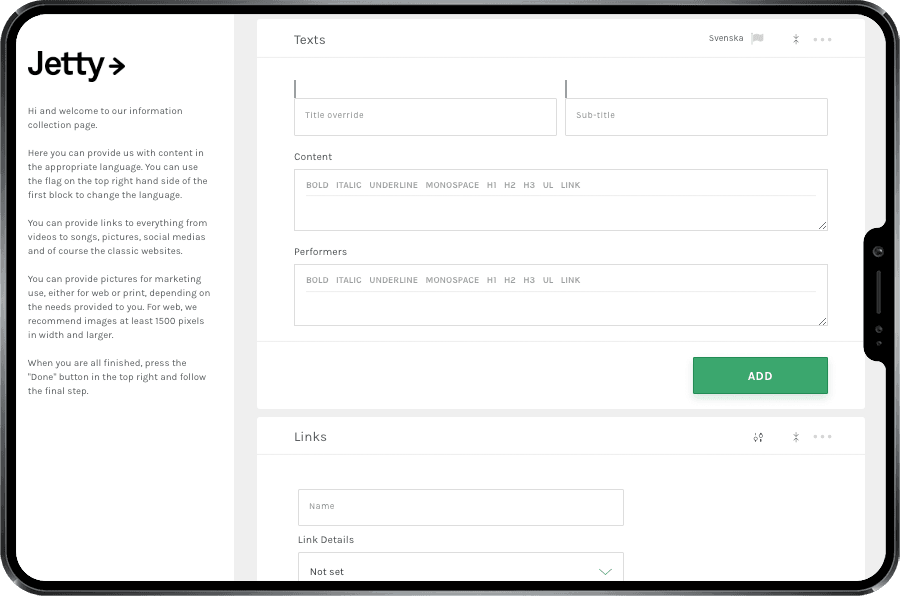The height and width of the screenshot is (596, 900).
Task: Enable UNDERLINE in the Content toolbar
Action: [x=394, y=184]
